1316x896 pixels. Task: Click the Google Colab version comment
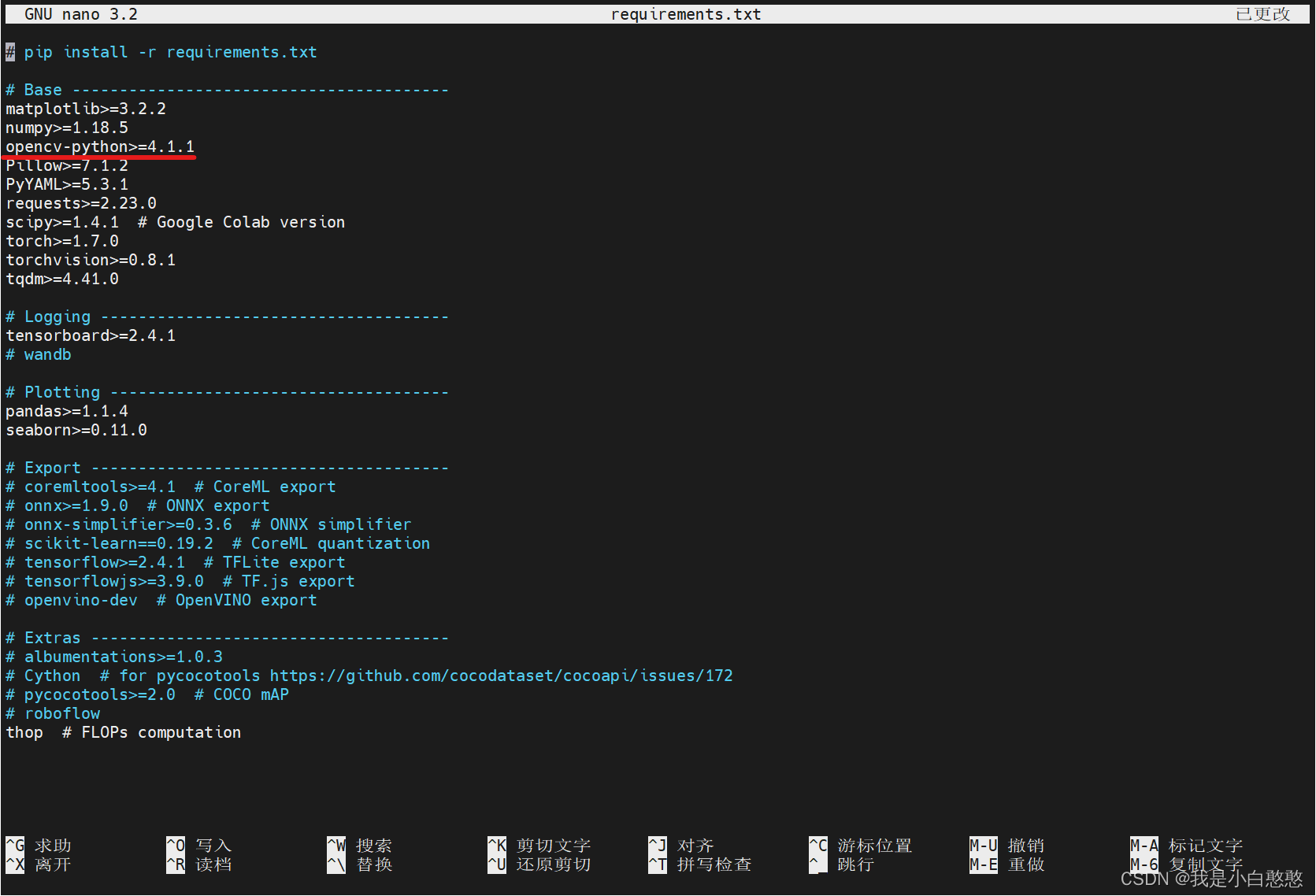242,222
